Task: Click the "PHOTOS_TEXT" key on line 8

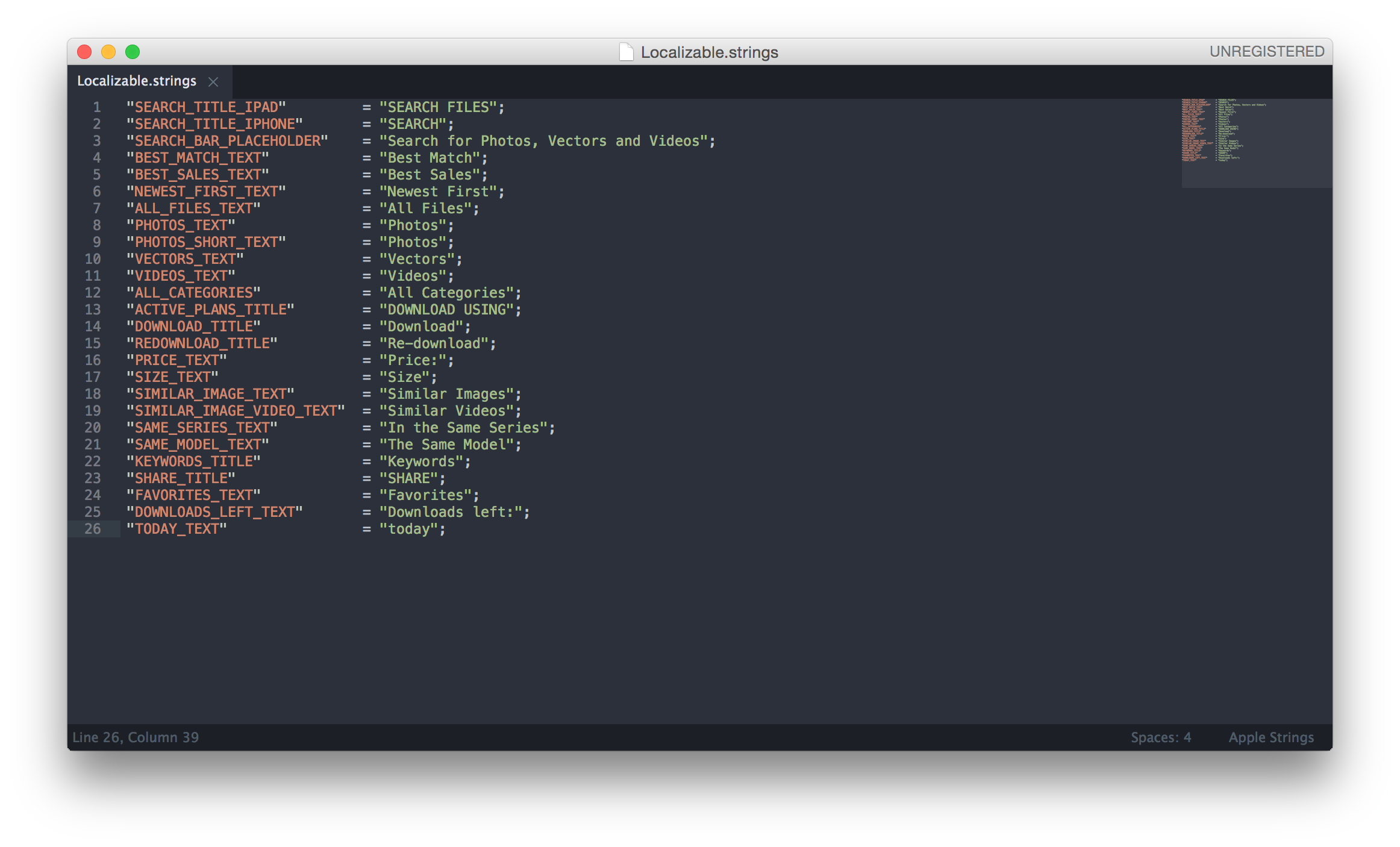Action: click(x=181, y=225)
